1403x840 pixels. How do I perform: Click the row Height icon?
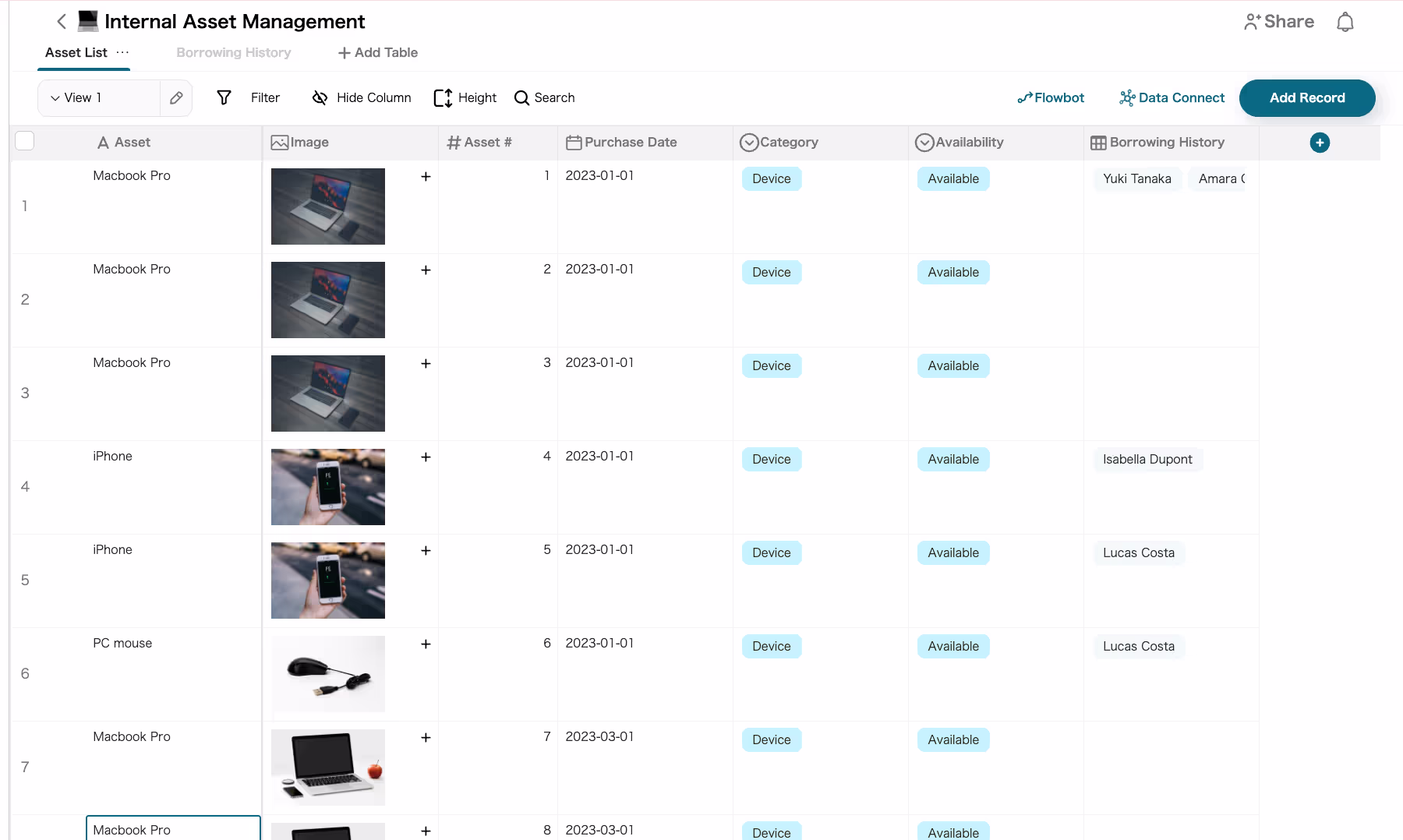[443, 97]
